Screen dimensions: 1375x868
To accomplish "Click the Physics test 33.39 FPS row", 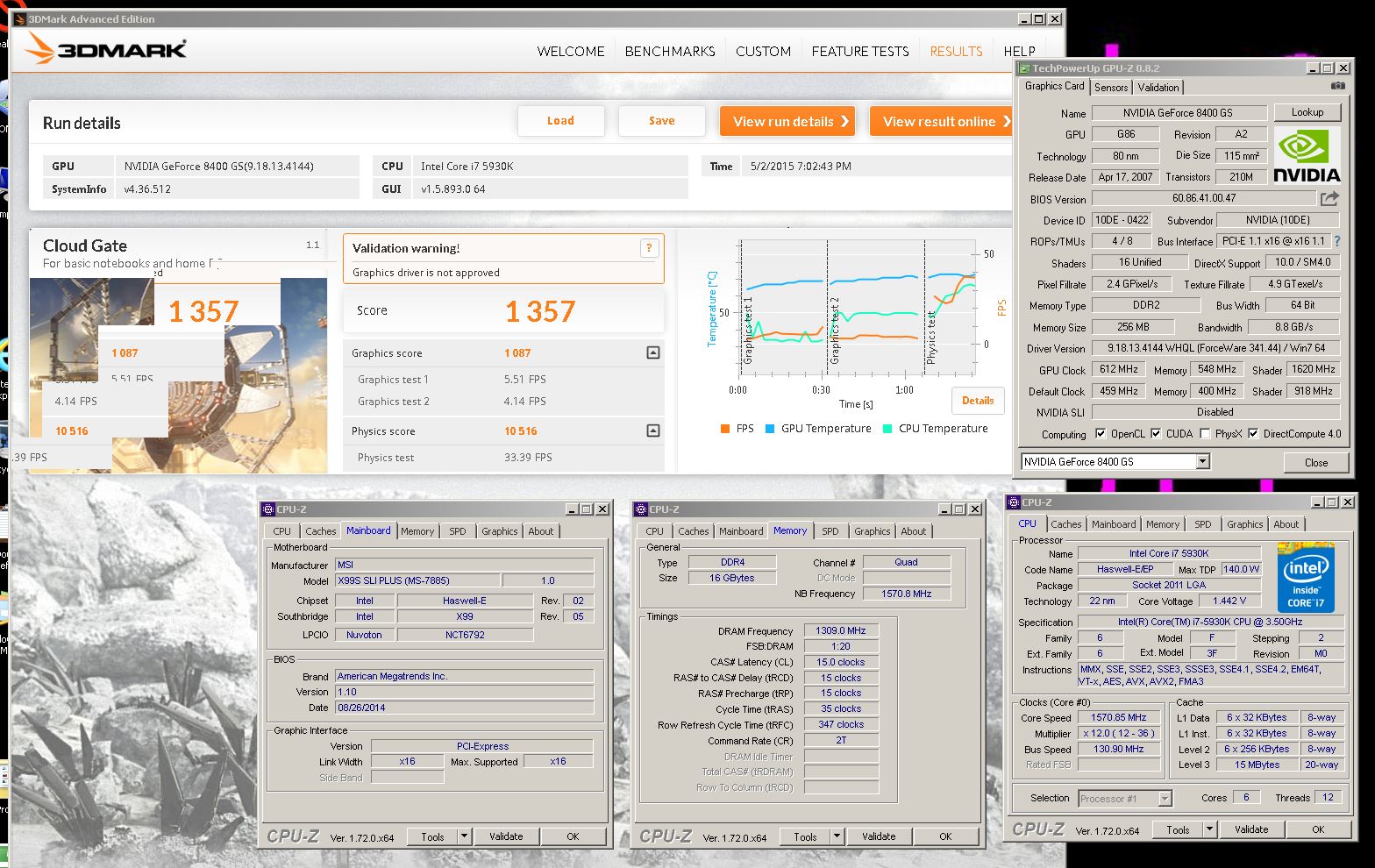I will 502,458.
